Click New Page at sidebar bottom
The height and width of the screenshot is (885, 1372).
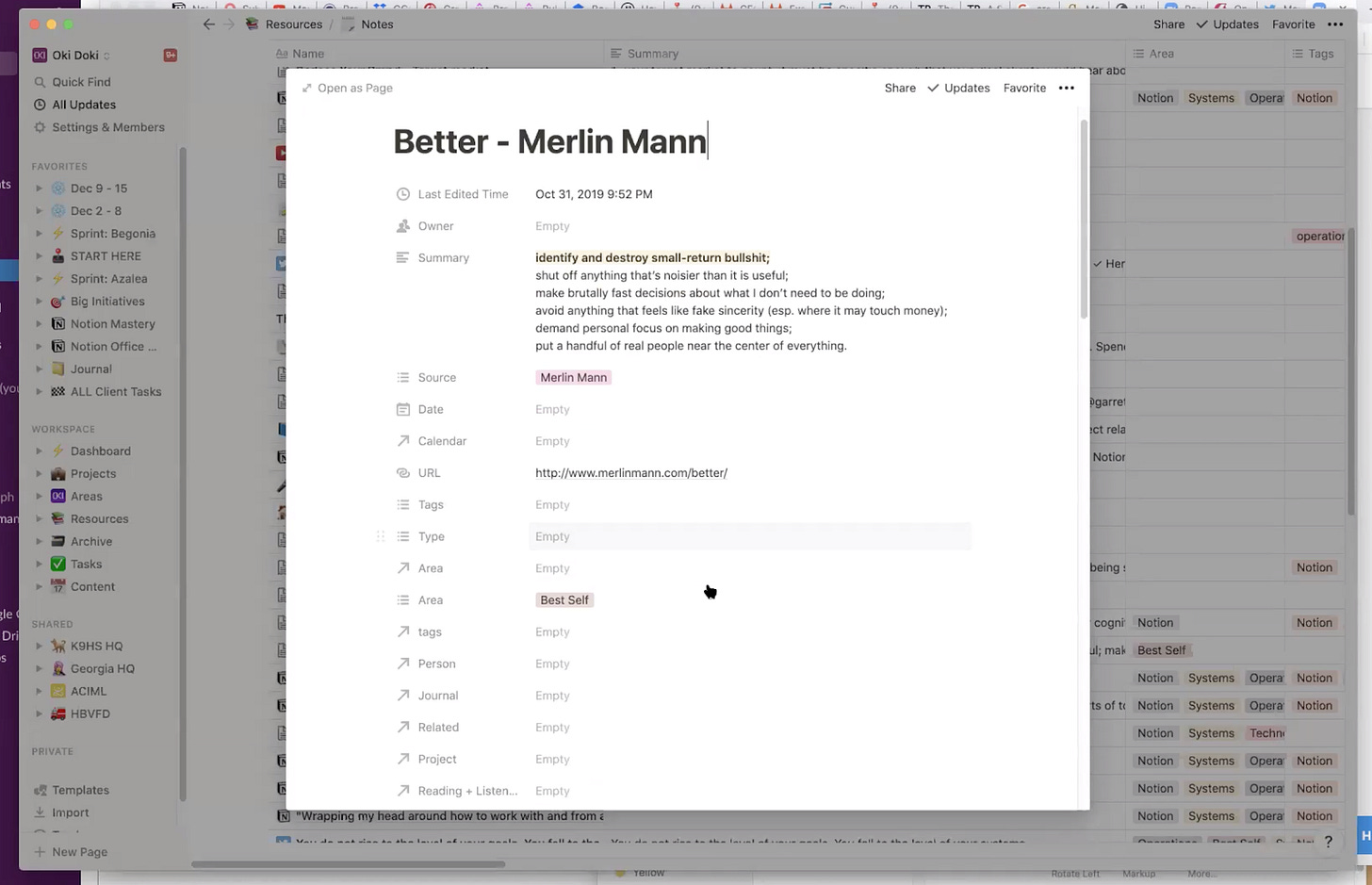pyautogui.click(x=71, y=852)
